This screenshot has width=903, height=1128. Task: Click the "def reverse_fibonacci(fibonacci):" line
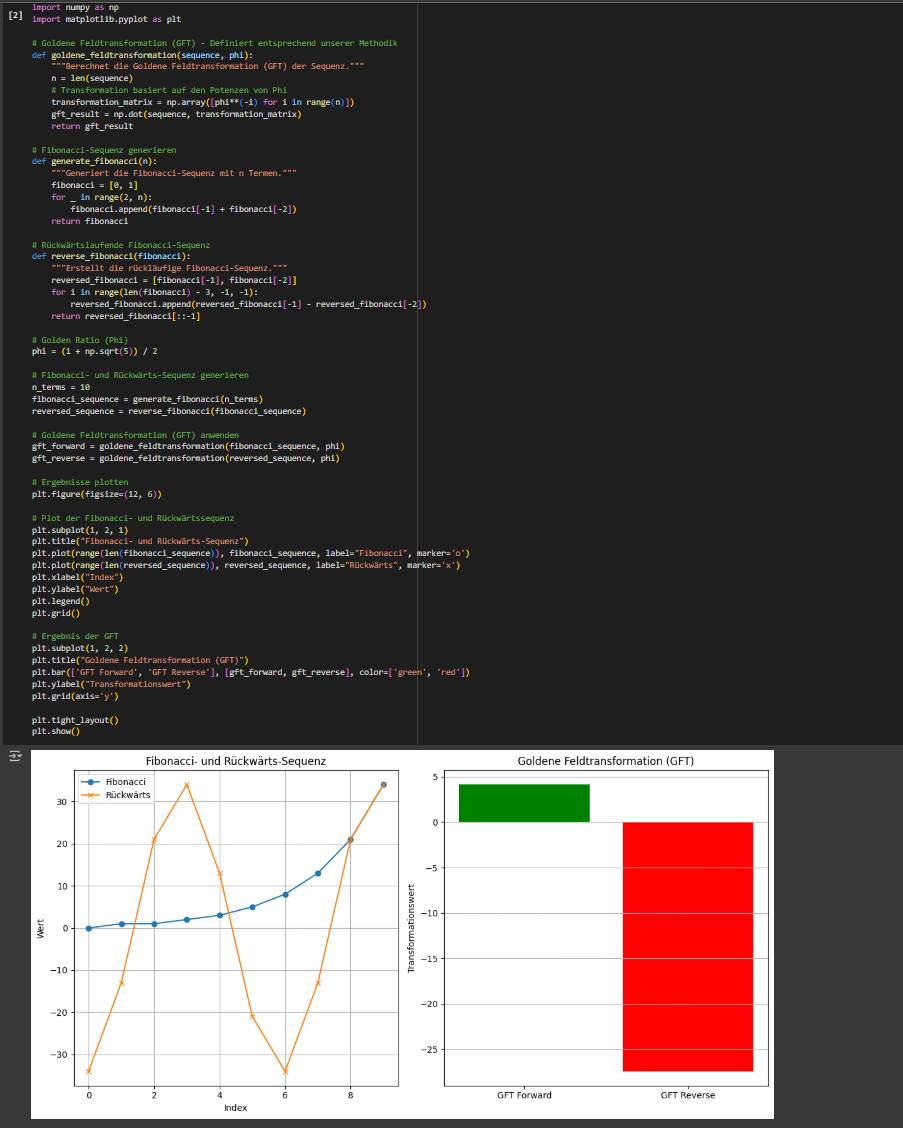pos(110,256)
